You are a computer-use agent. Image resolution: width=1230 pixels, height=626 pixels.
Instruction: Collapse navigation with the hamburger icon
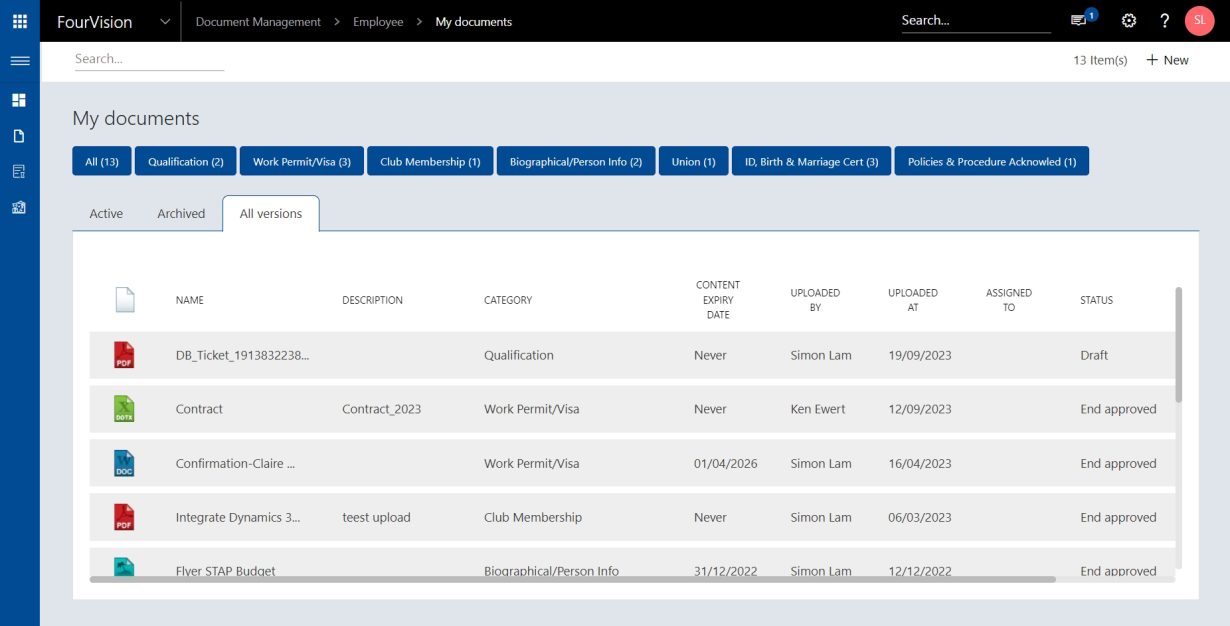click(x=19, y=60)
